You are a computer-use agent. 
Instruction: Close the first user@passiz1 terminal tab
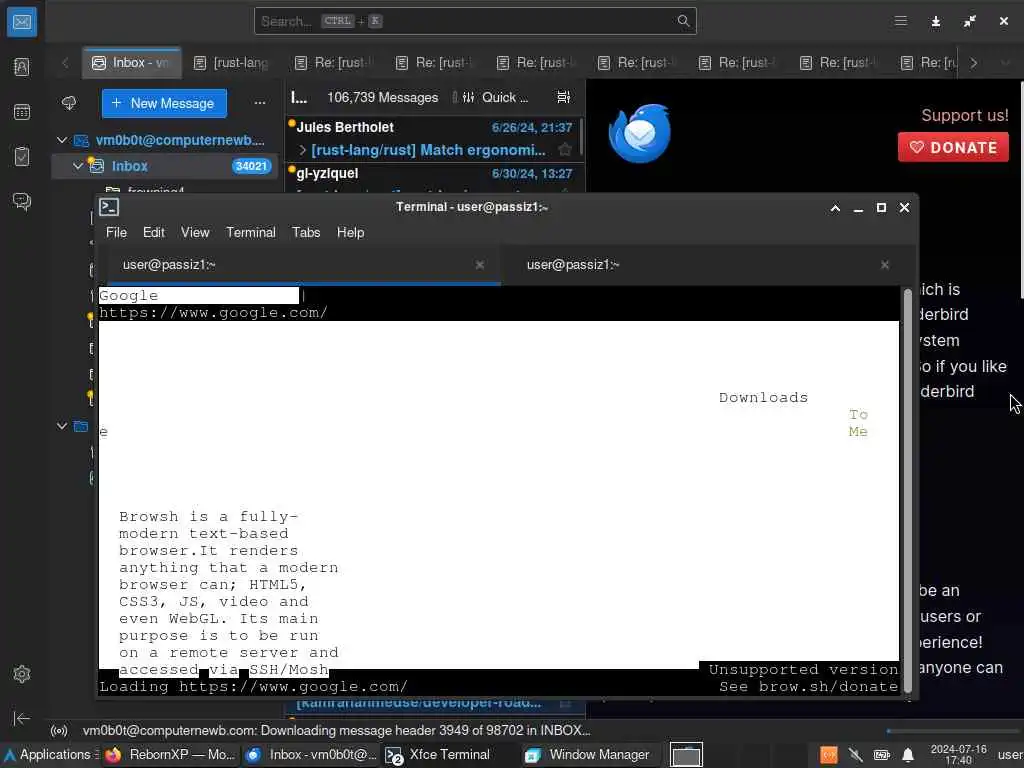(x=480, y=264)
